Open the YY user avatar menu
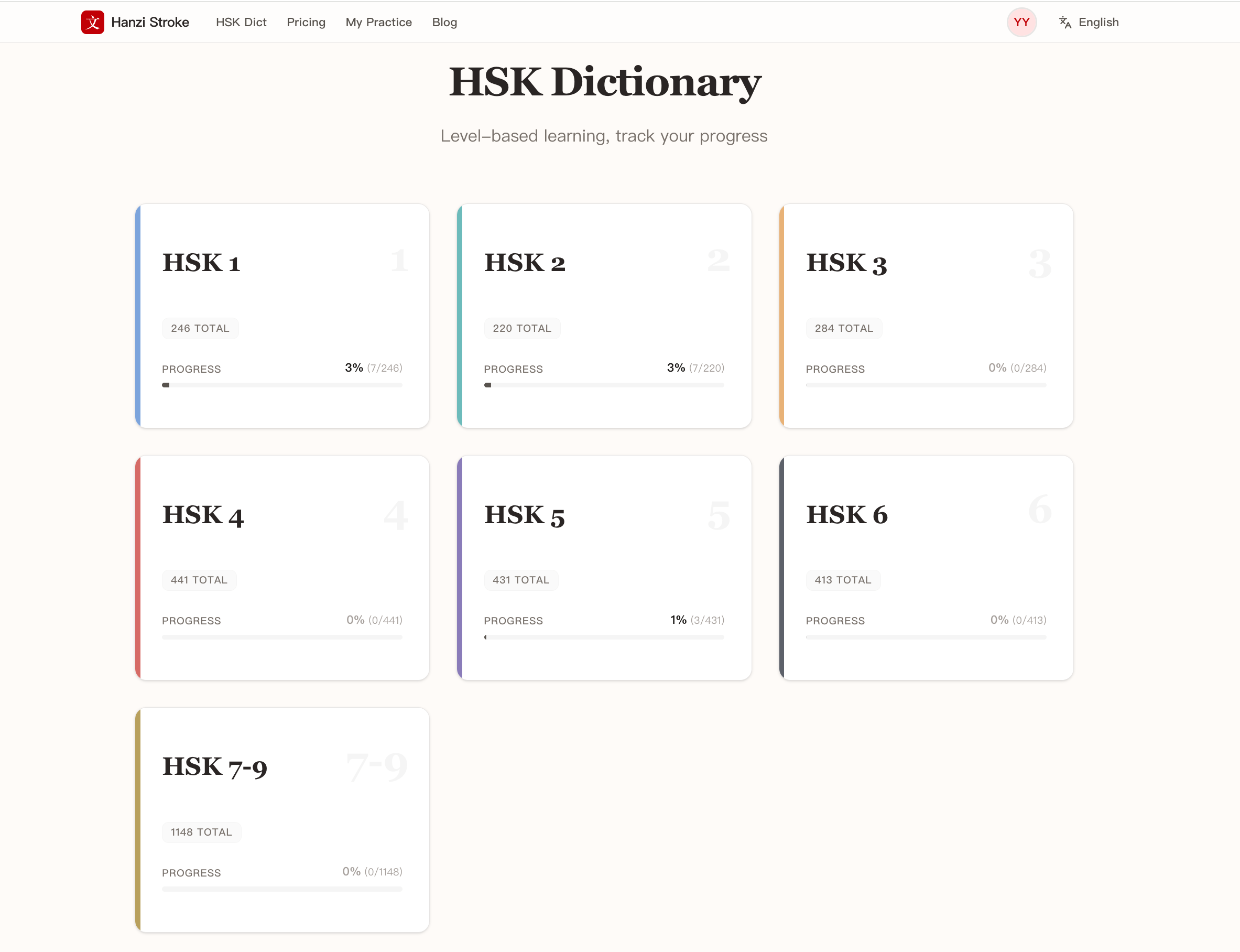The width and height of the screenshot is (1240, 952). tap(1021, 22)
